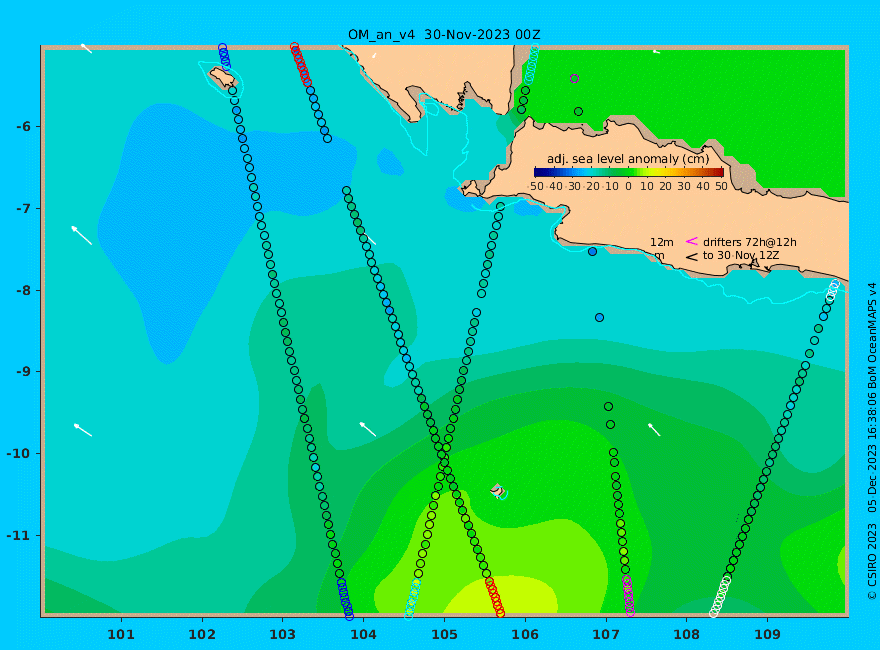Click the small island south of Java near 105.7E
This screenshot has width=880, height=650.
(497, 491)
